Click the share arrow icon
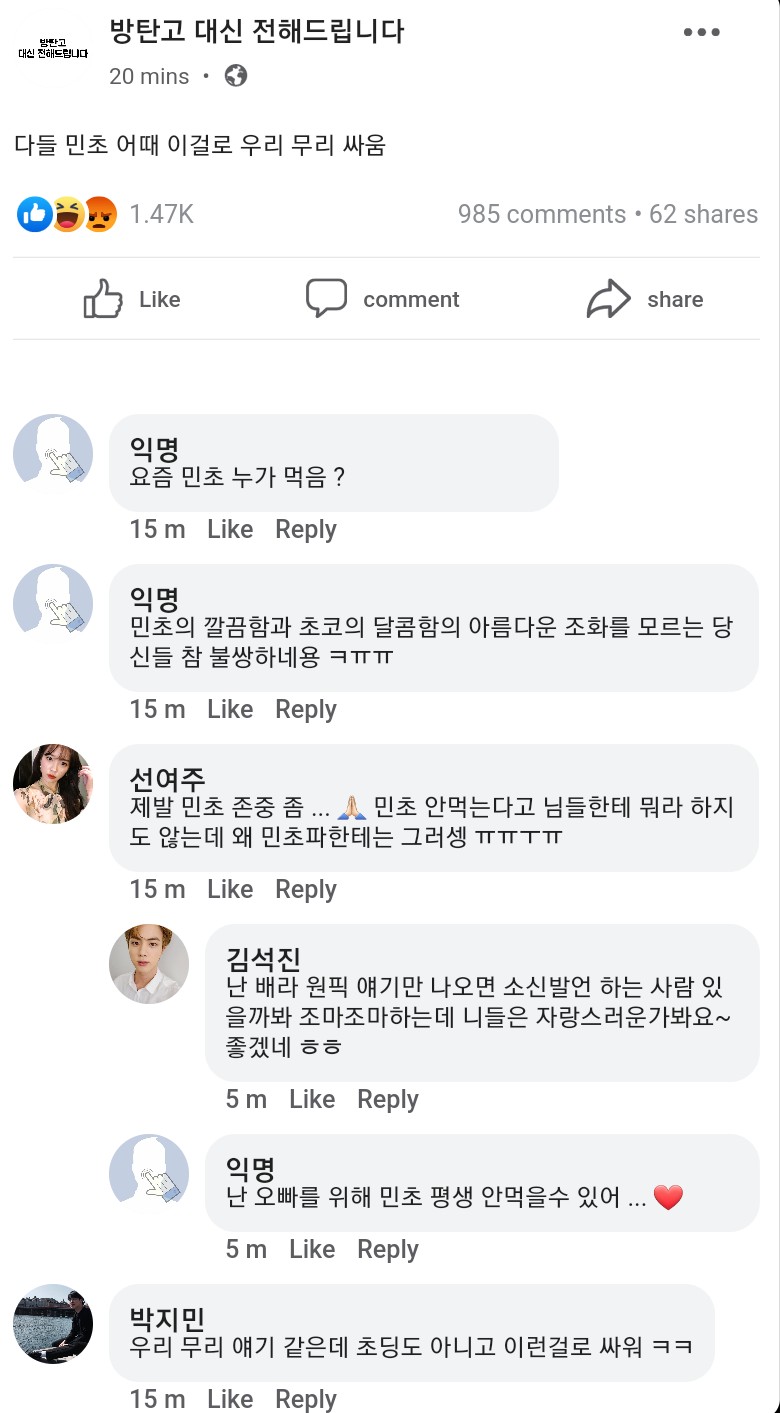 click(608, 299)
